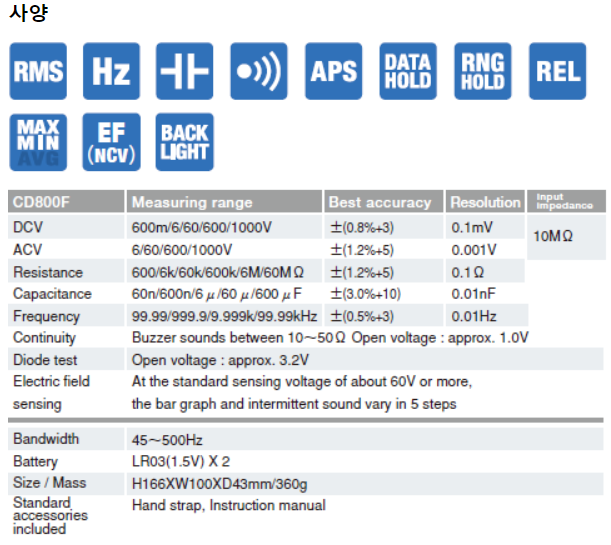611x545 pixels.
Task: Click the MAX MIN AVG icon
Action: tap(38, 142)
